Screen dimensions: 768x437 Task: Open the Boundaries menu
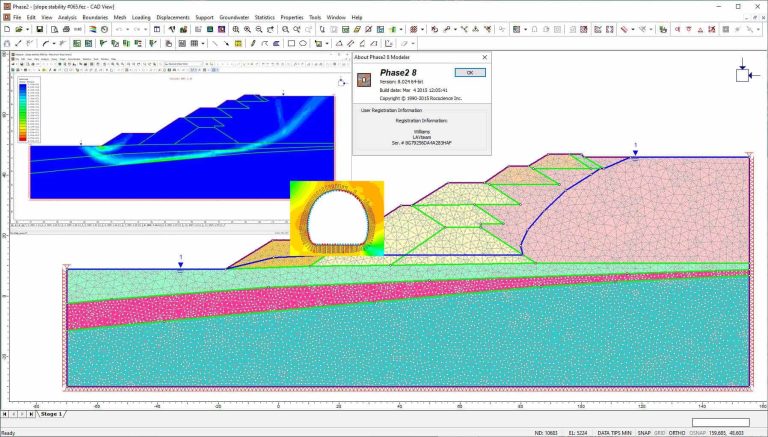(x=95, y=17)
